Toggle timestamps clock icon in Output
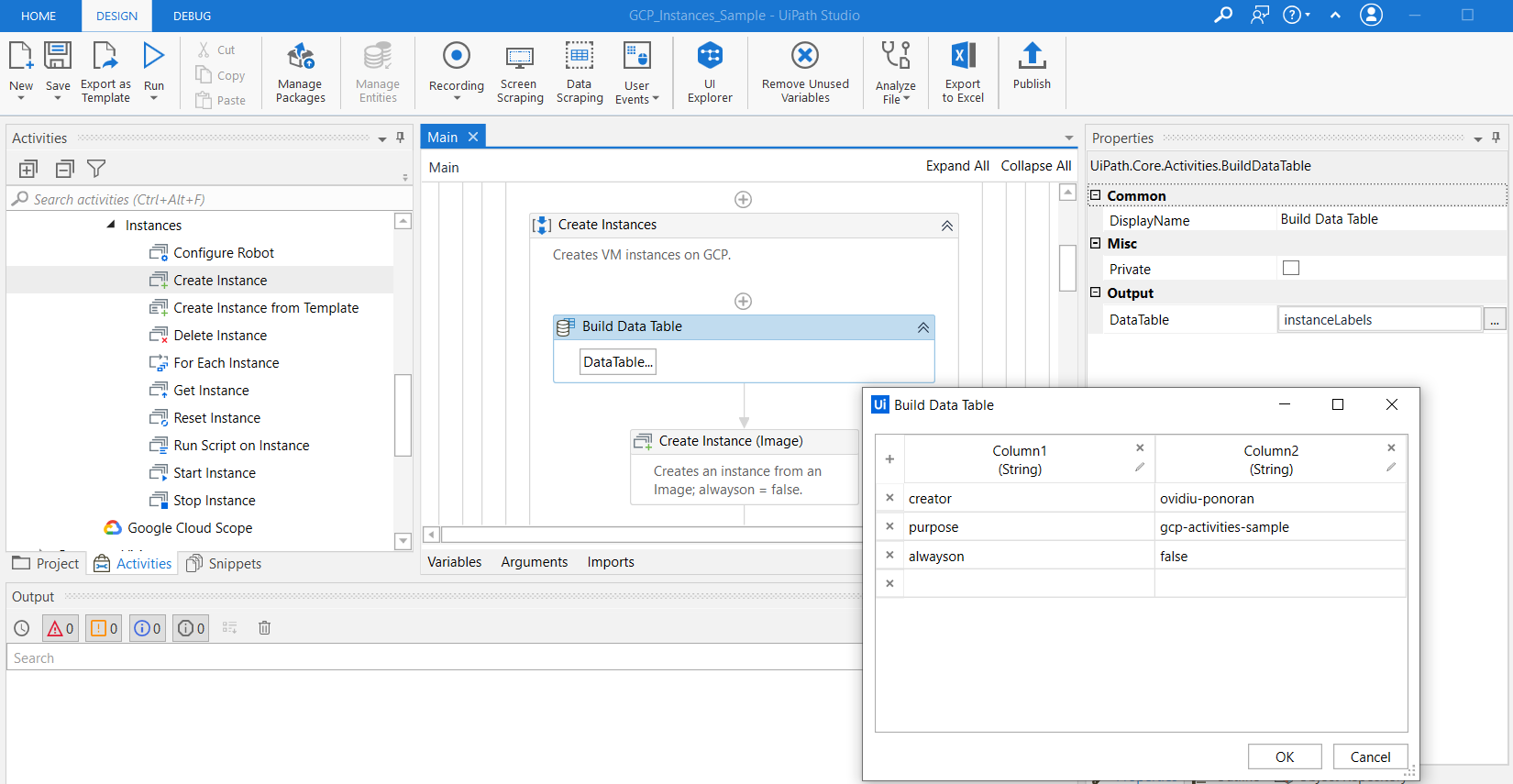 [22, 628]
